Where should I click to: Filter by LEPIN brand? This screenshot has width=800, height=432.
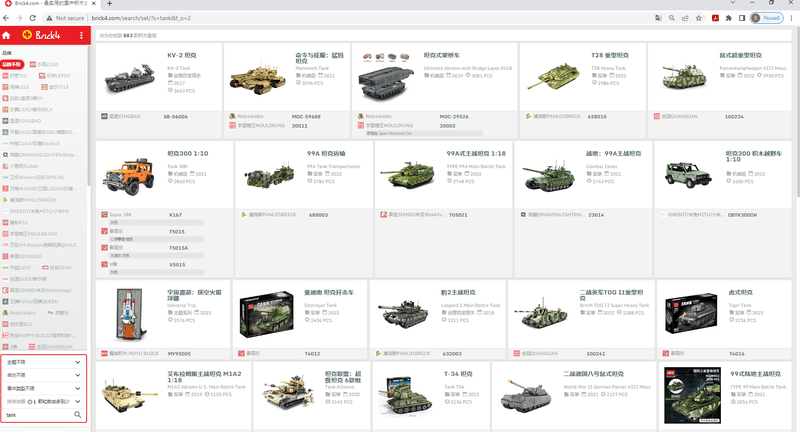[x=55, y=75]
